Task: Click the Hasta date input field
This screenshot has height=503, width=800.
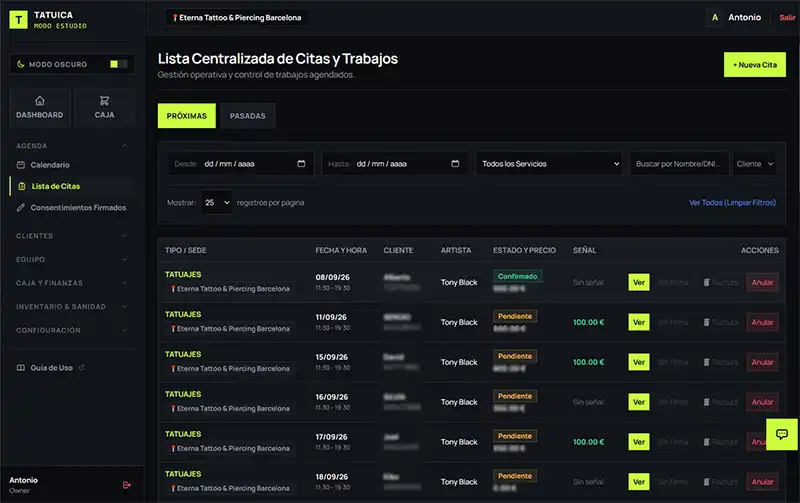Action: [394, 164]
